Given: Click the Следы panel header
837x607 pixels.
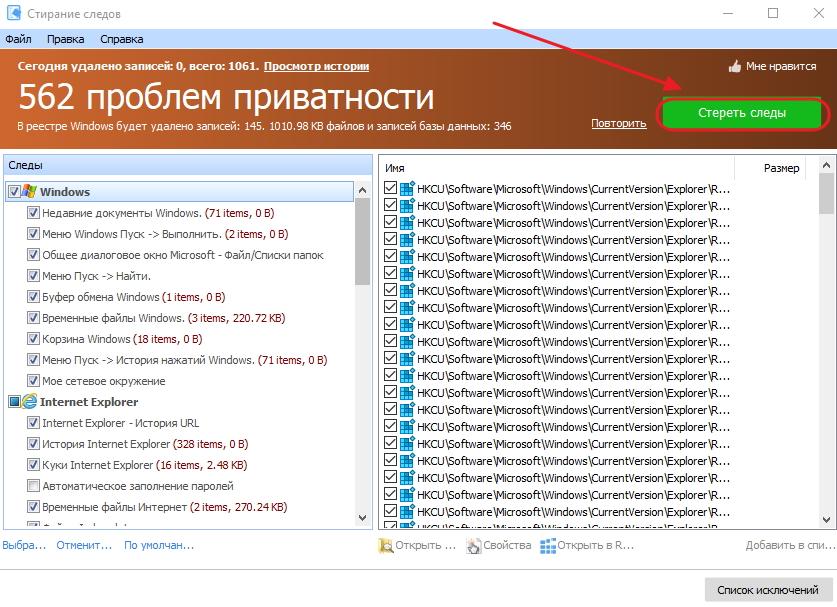Looking at the screenshot, I should point(188,165).
